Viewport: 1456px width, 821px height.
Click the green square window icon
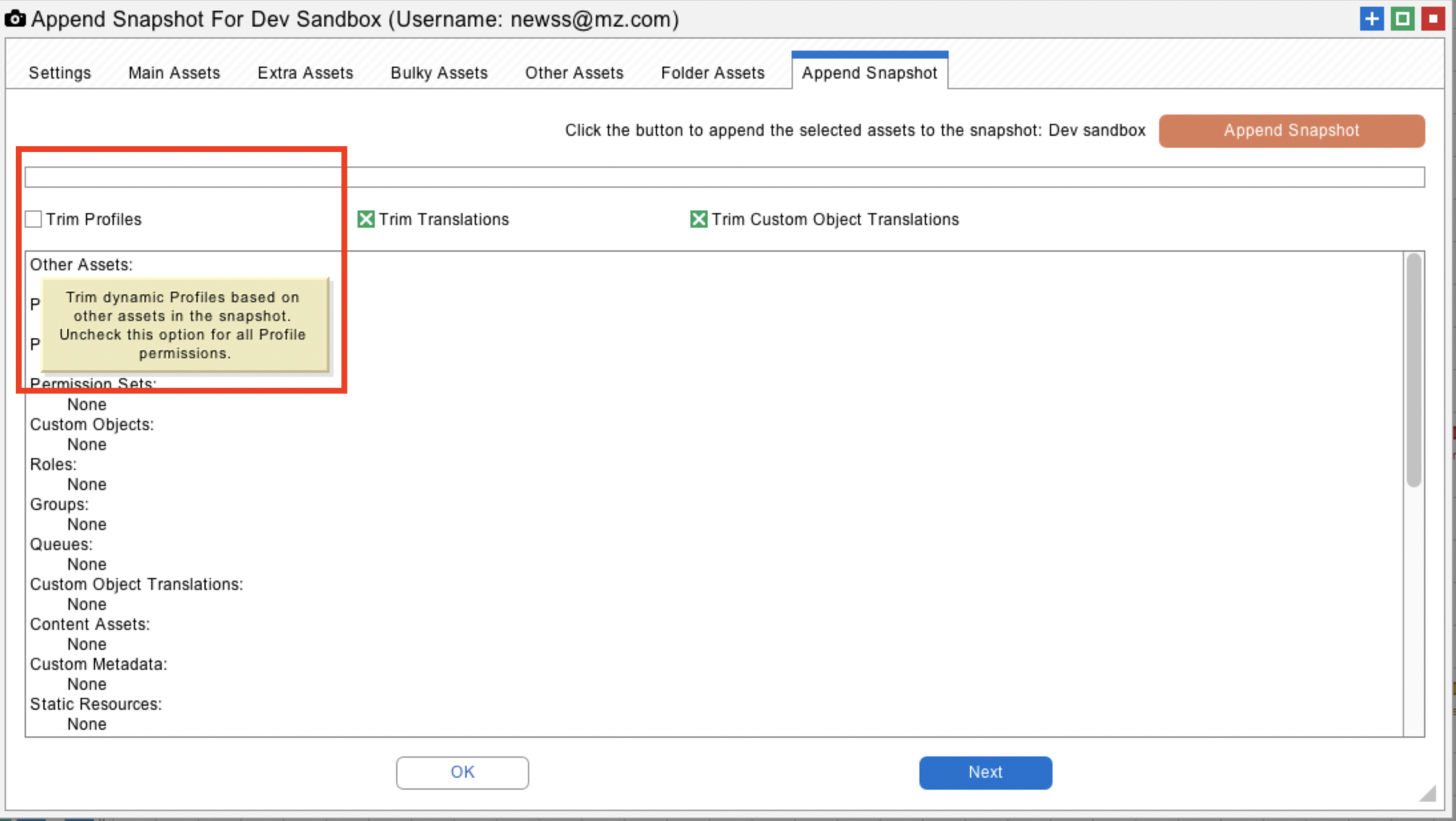(1402, 19)
